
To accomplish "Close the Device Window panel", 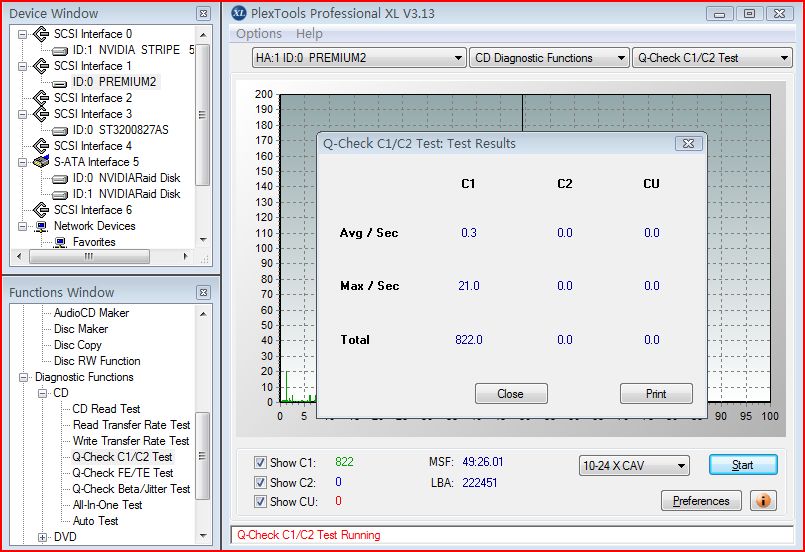I will point(203,13).
